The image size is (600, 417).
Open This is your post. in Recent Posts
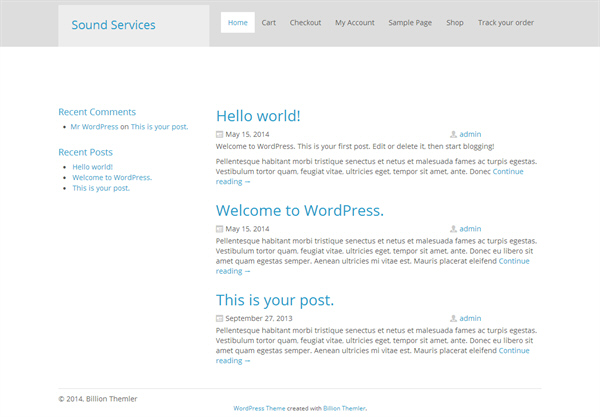pyautogui.click(x=101, y=188)
